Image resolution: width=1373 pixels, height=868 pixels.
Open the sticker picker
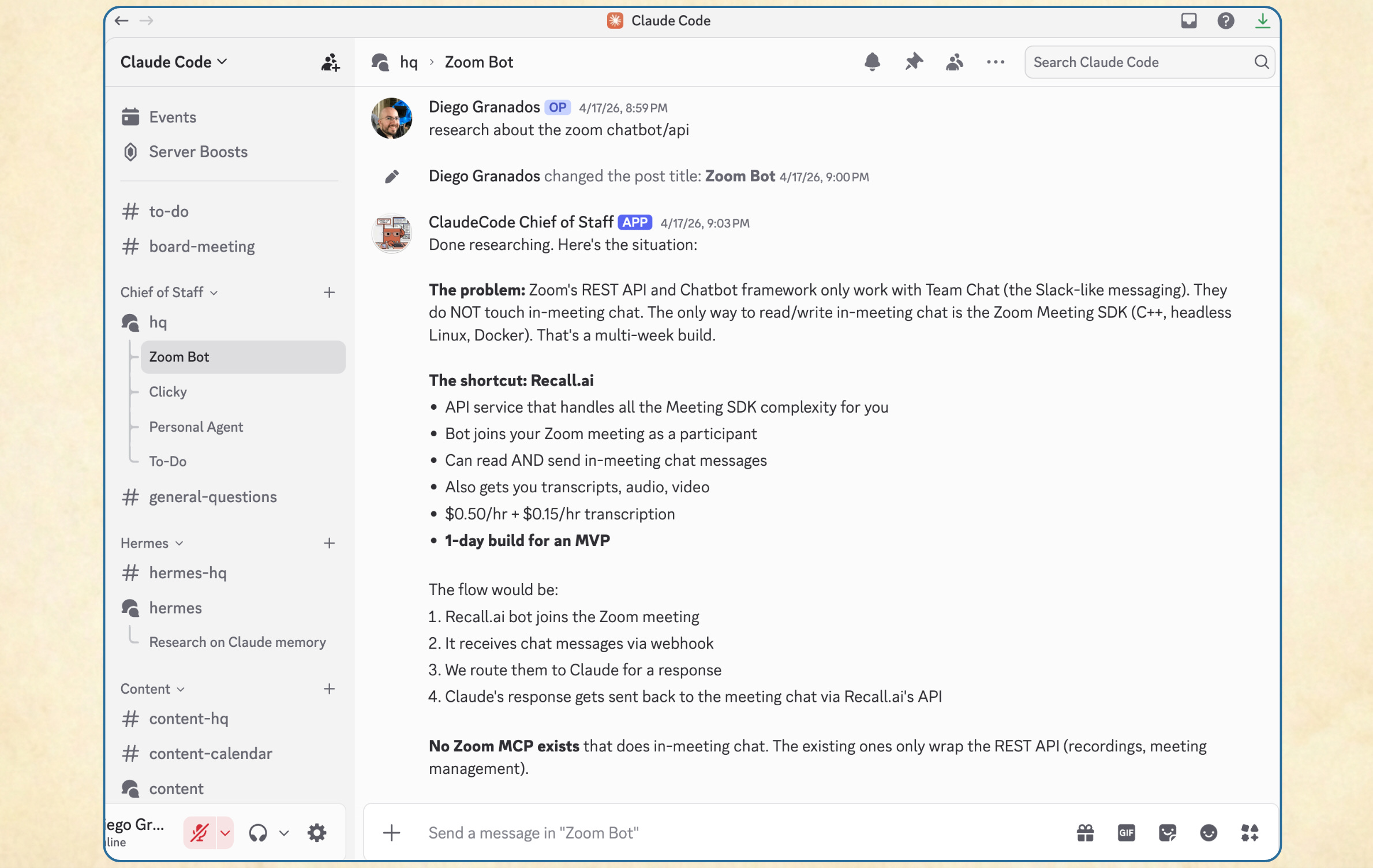[x=1168, y=832]
